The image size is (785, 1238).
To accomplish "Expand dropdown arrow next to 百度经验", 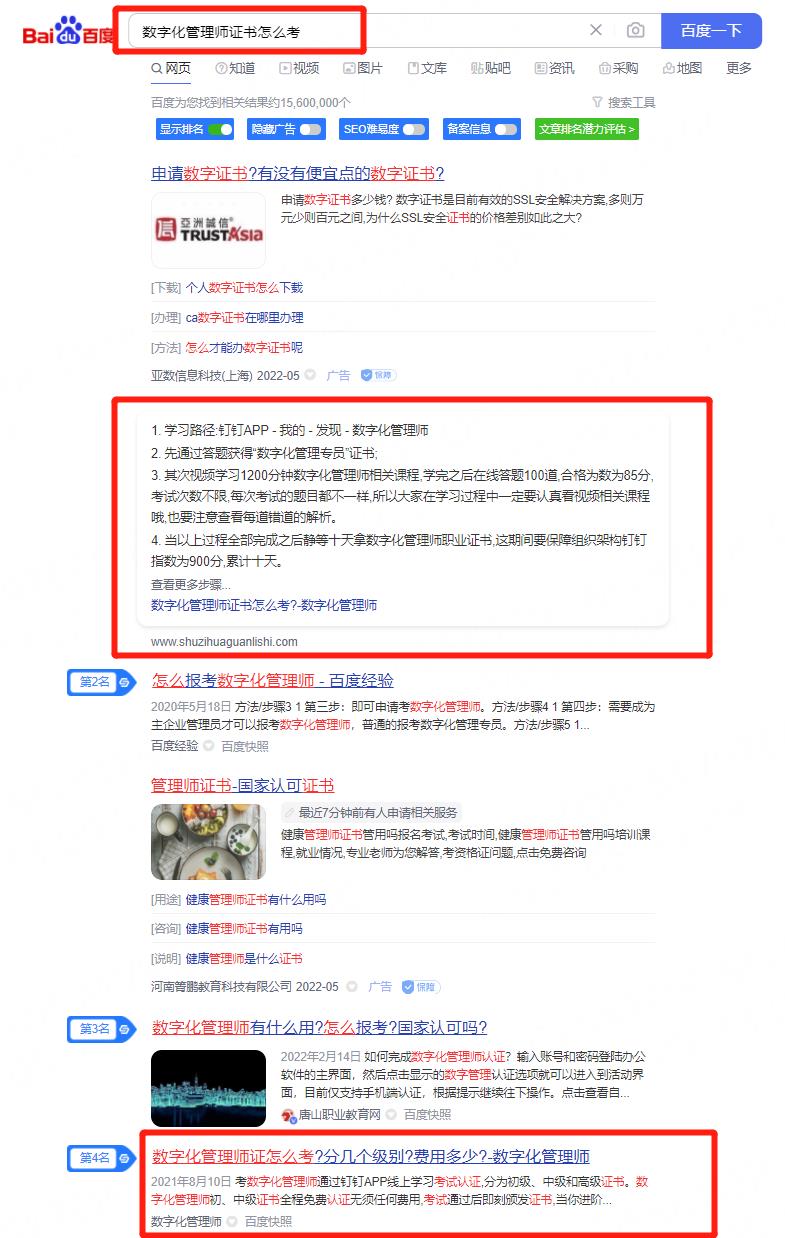I will 209,746.
